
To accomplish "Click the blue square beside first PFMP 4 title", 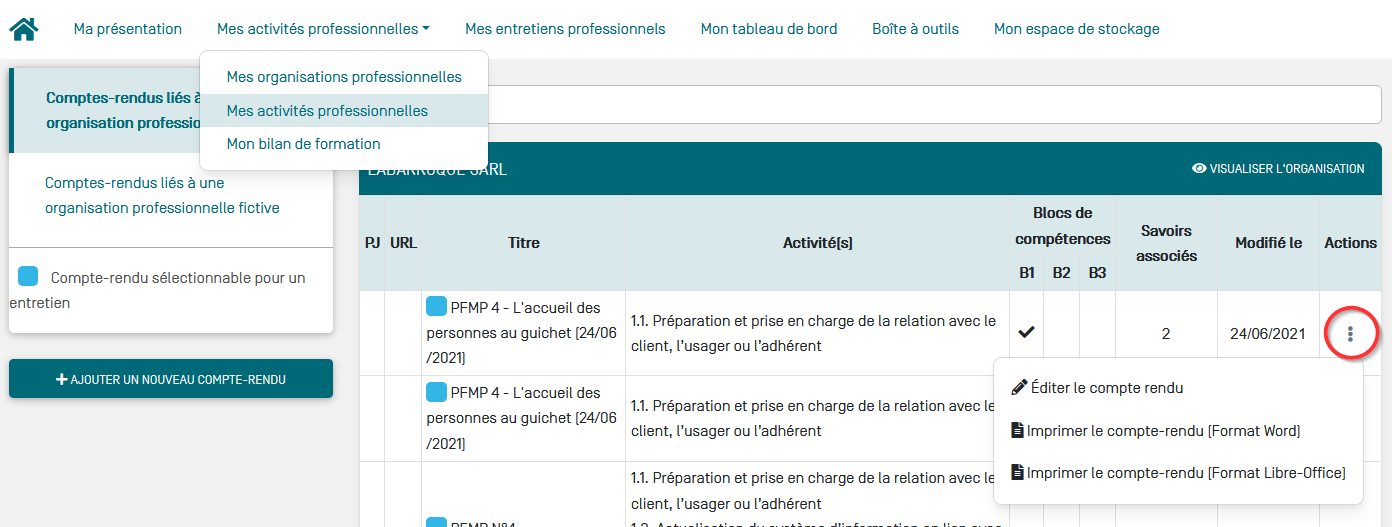I will click(x=437, y=307).
